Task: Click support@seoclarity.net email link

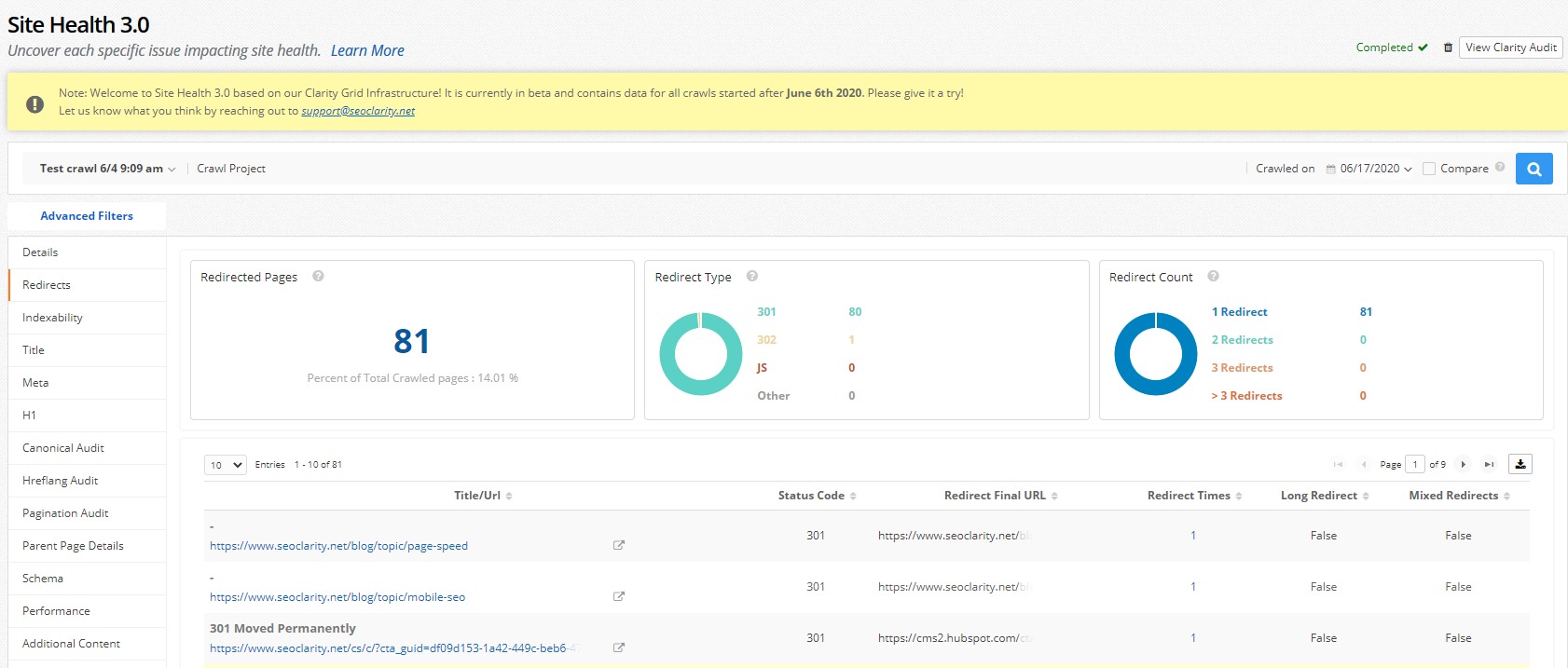Action: [358, 111]
